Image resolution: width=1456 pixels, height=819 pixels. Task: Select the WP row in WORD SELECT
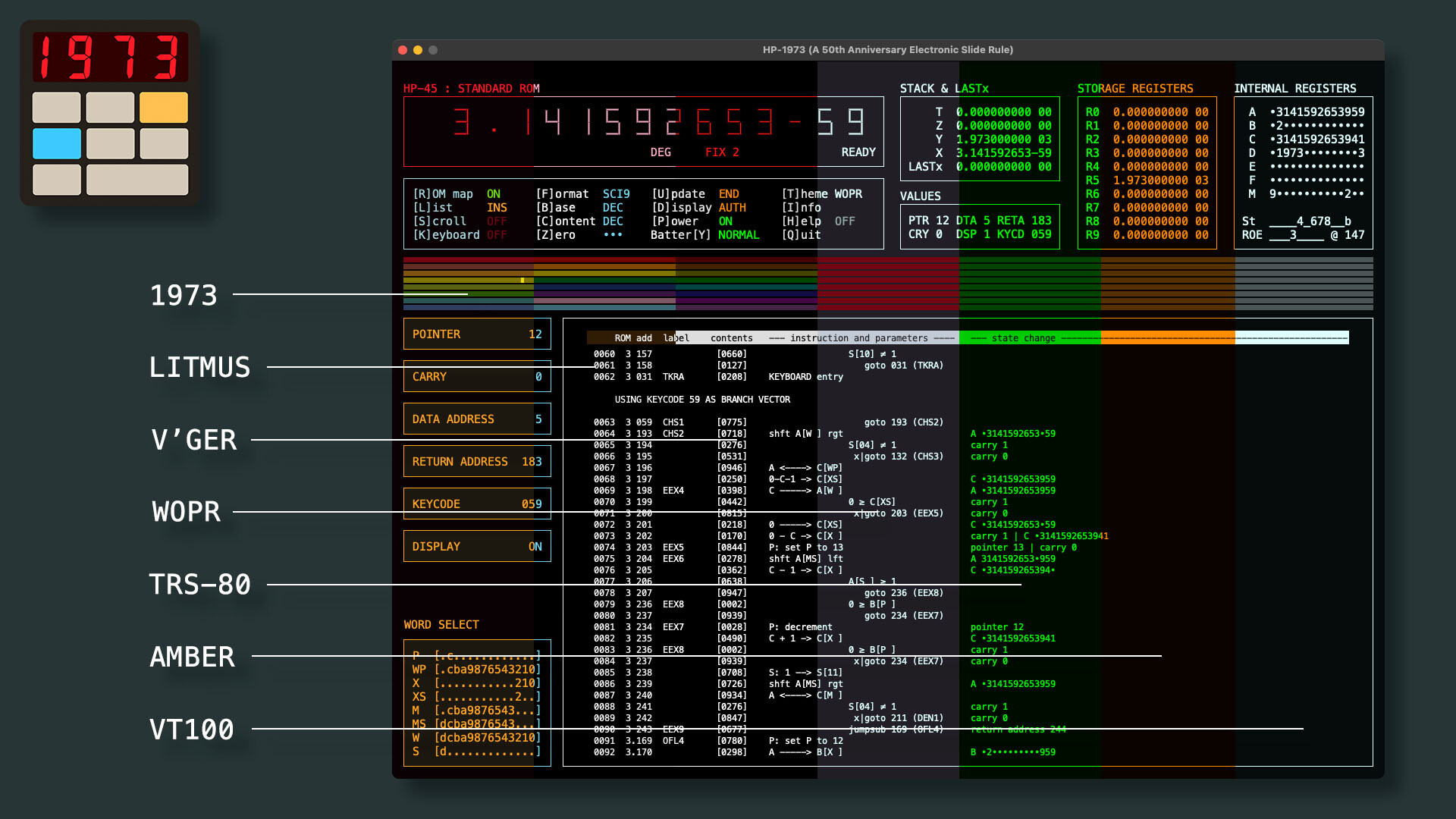pyautogui.click(x=477, y=670)
